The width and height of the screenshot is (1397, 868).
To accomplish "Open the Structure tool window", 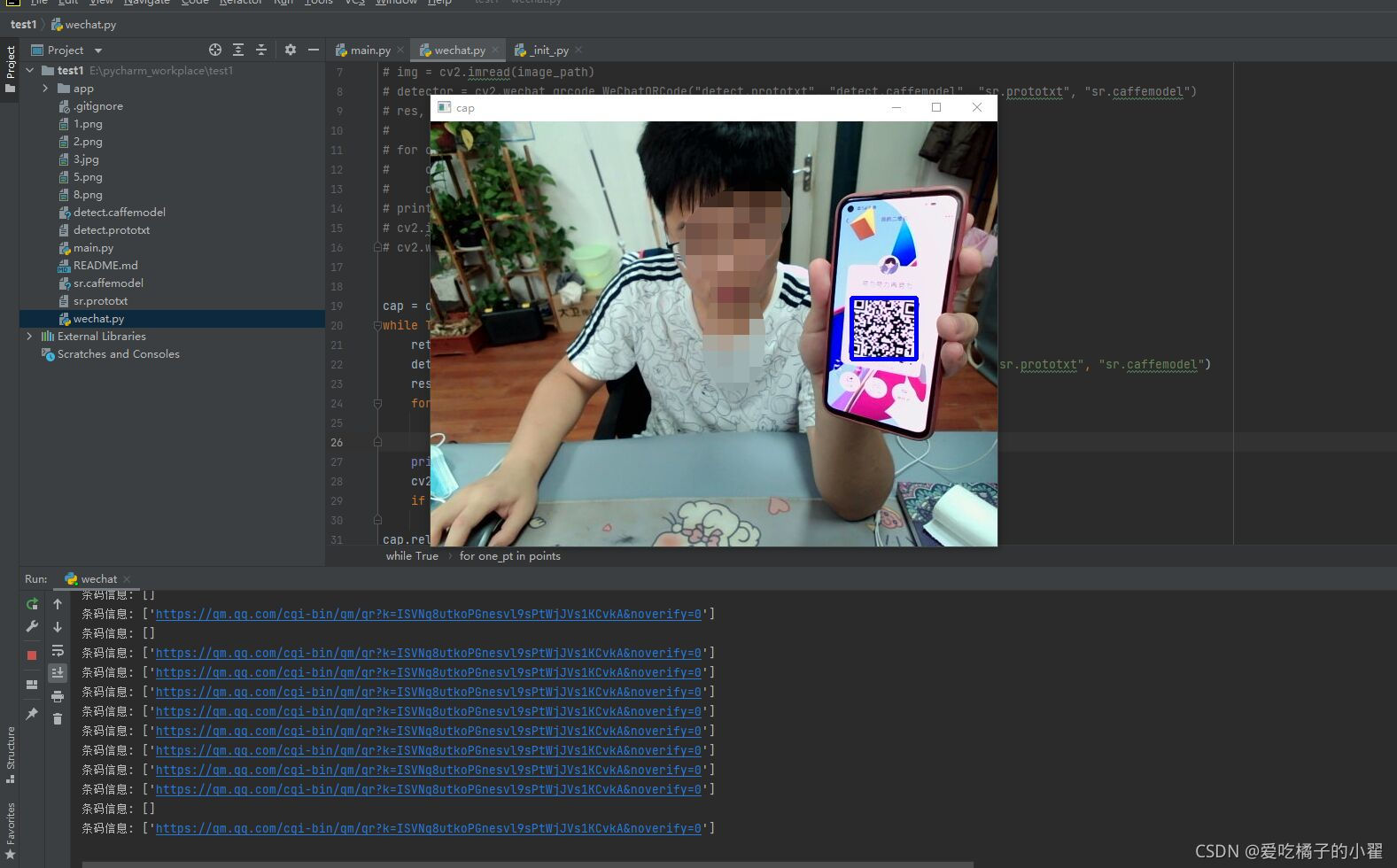I will pos(11,755).
